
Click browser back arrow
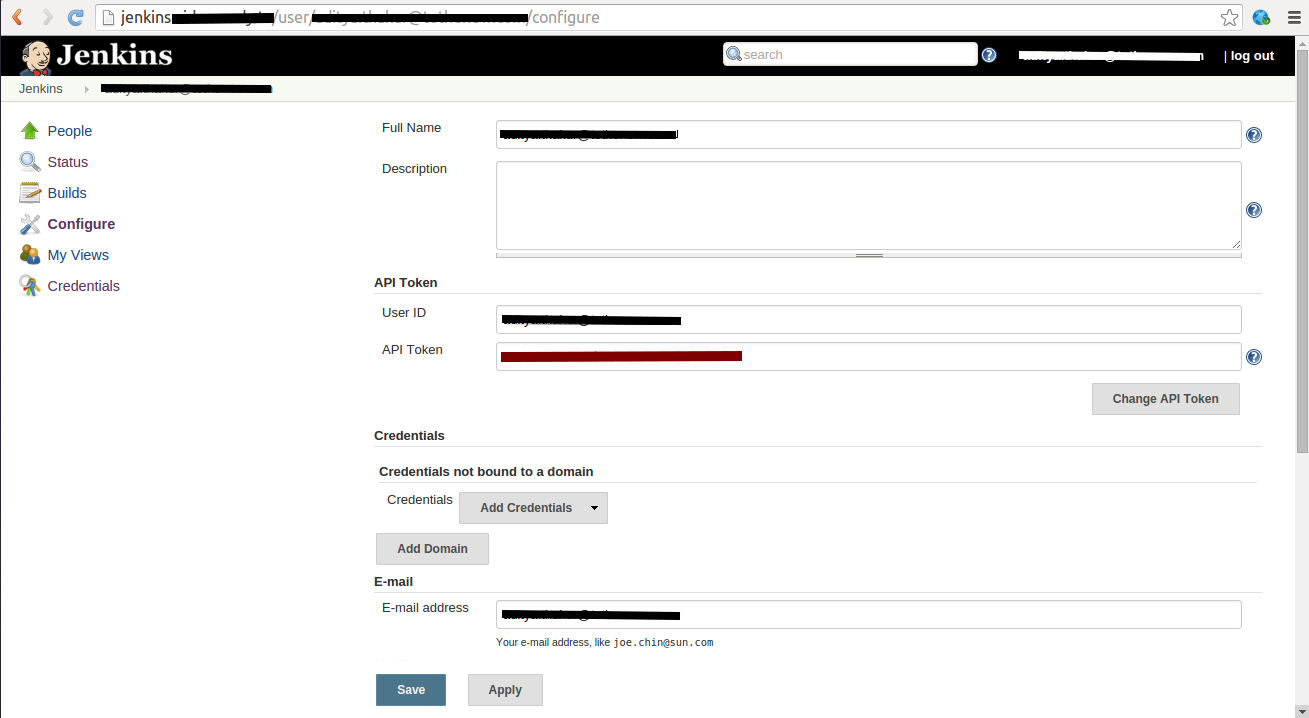(x=17, y=17)
